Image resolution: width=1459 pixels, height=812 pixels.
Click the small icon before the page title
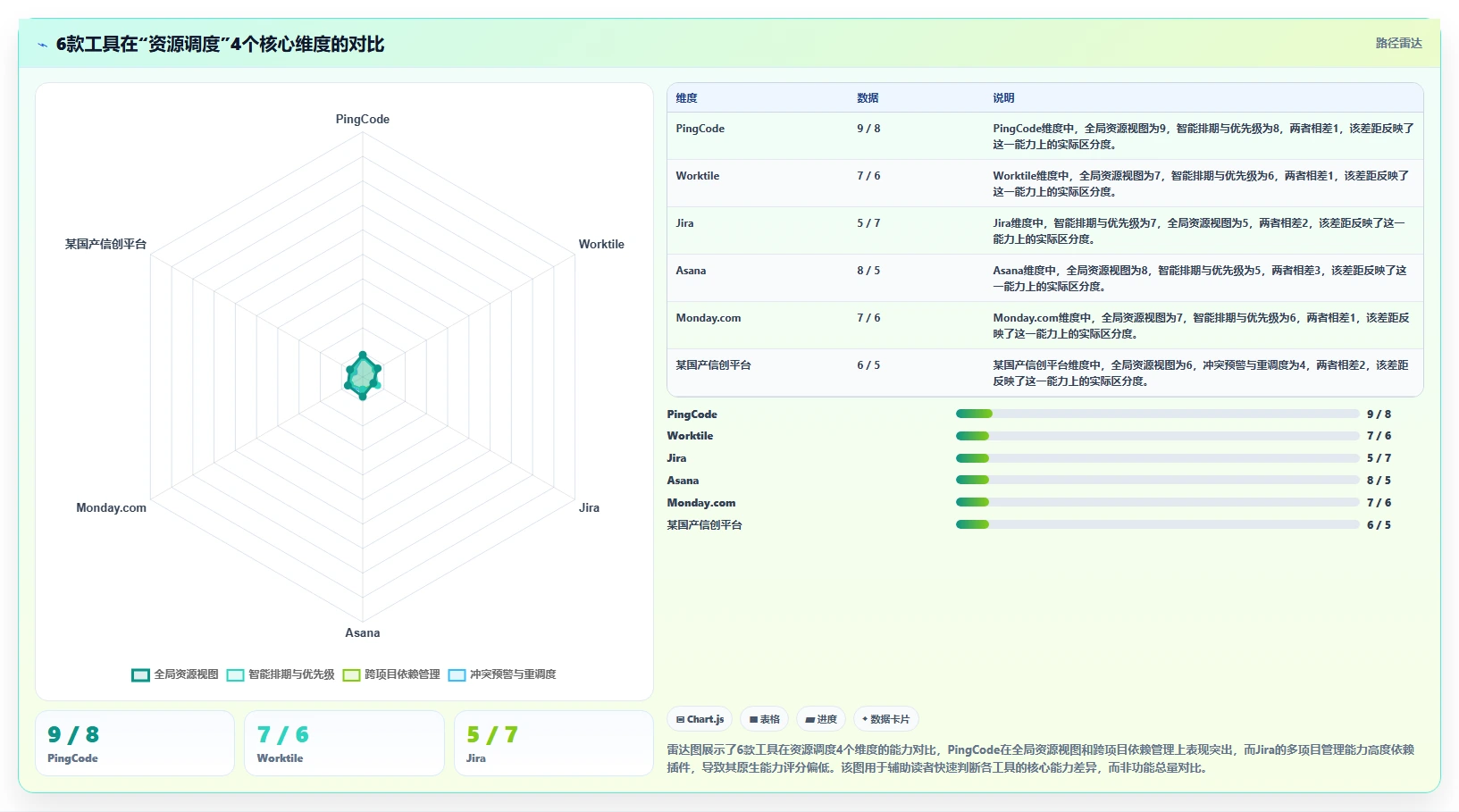42,45
